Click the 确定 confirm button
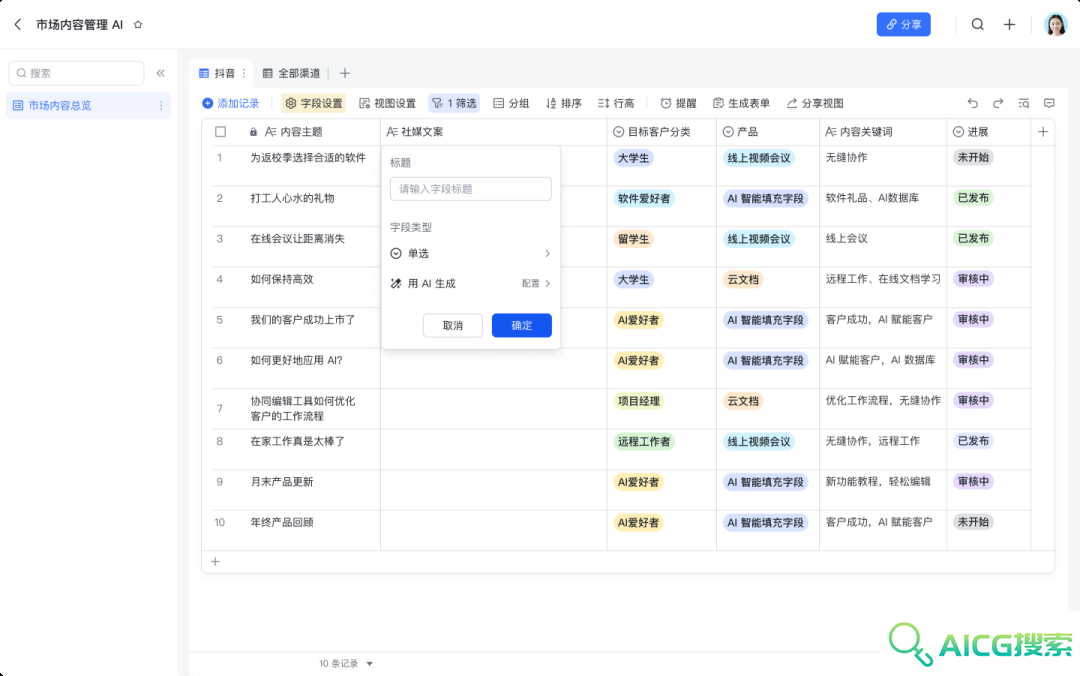 pyautogui.click(x=521, y=325)
